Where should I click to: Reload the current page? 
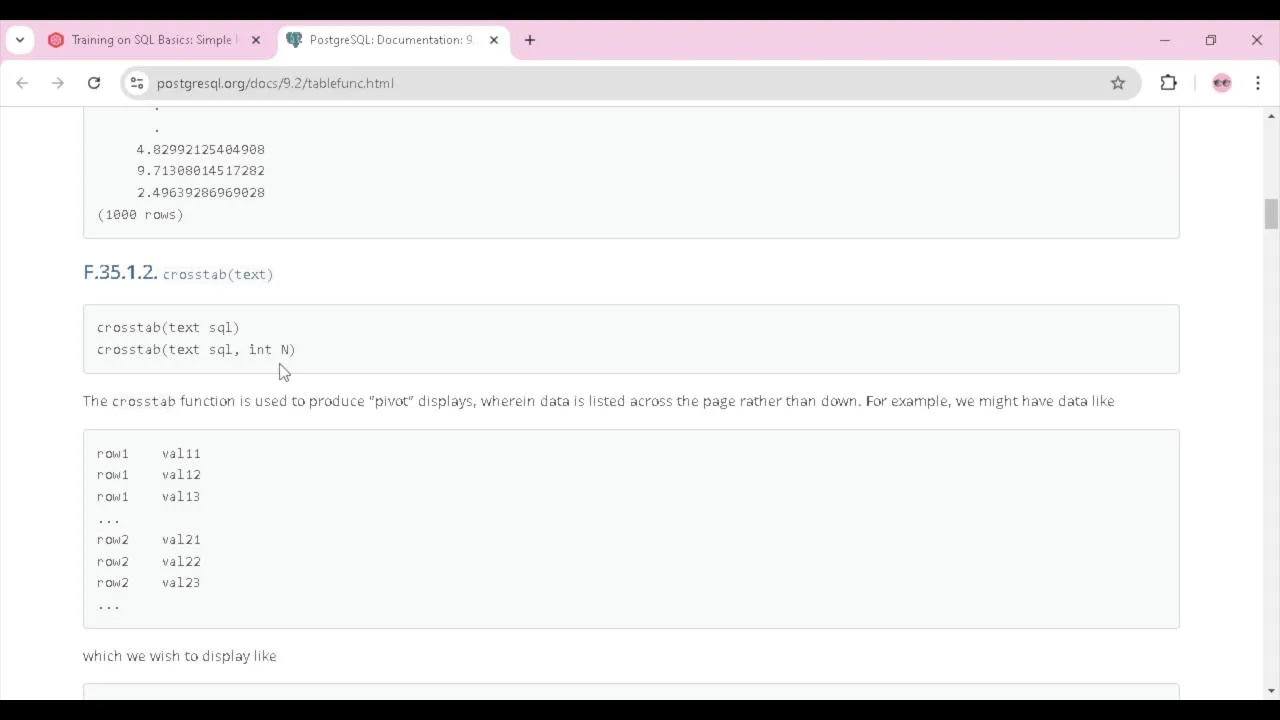point(94,83)
